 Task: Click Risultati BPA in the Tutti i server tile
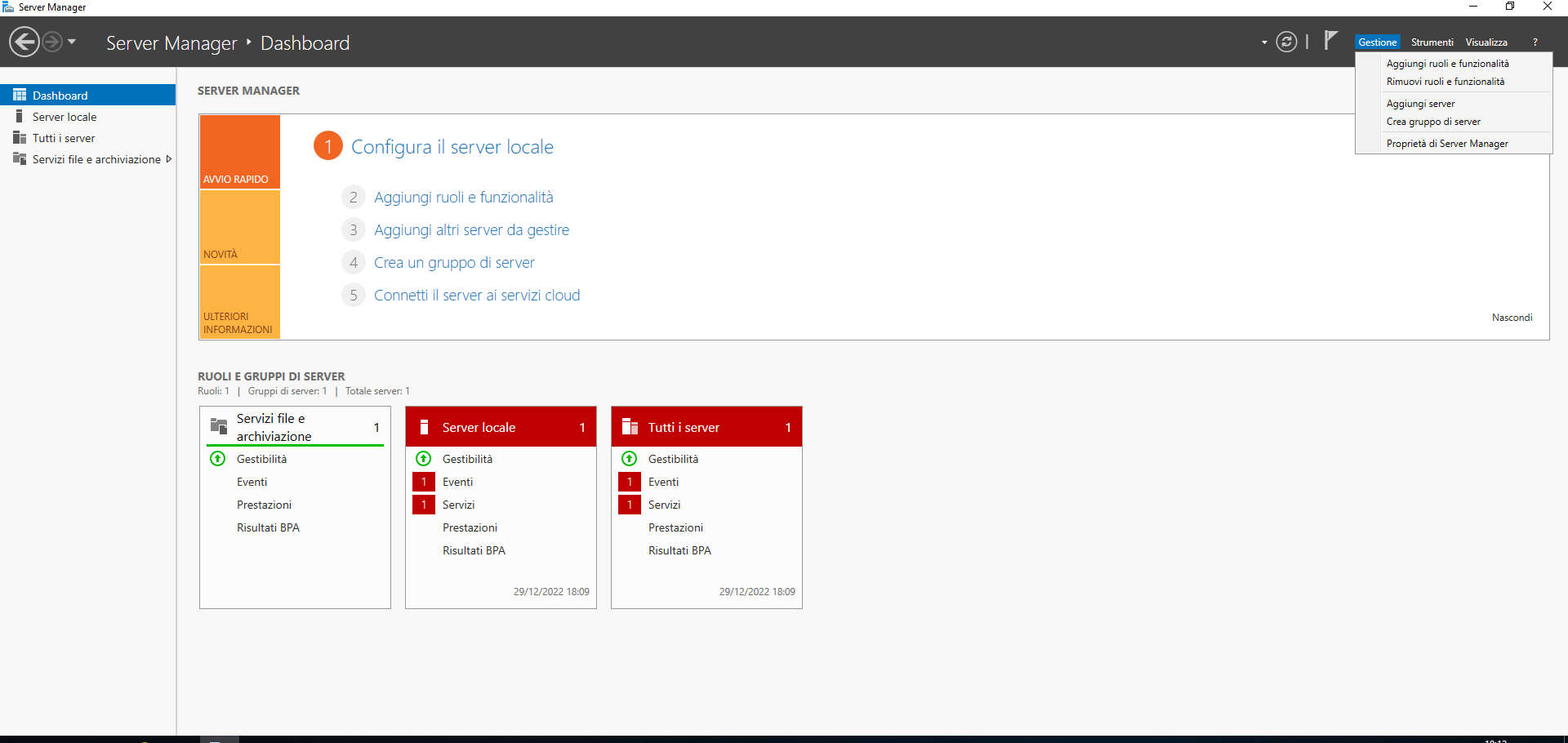point(679,550)
